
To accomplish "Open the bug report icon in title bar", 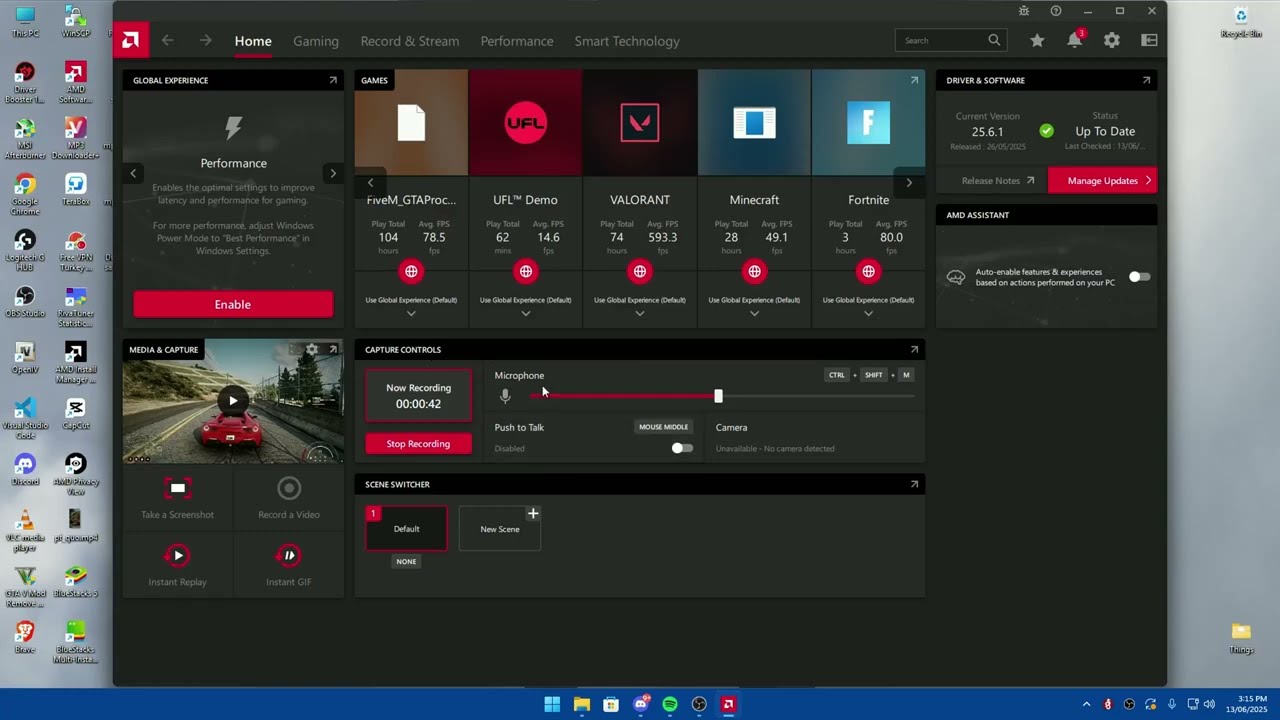I will coord(1024,11).
